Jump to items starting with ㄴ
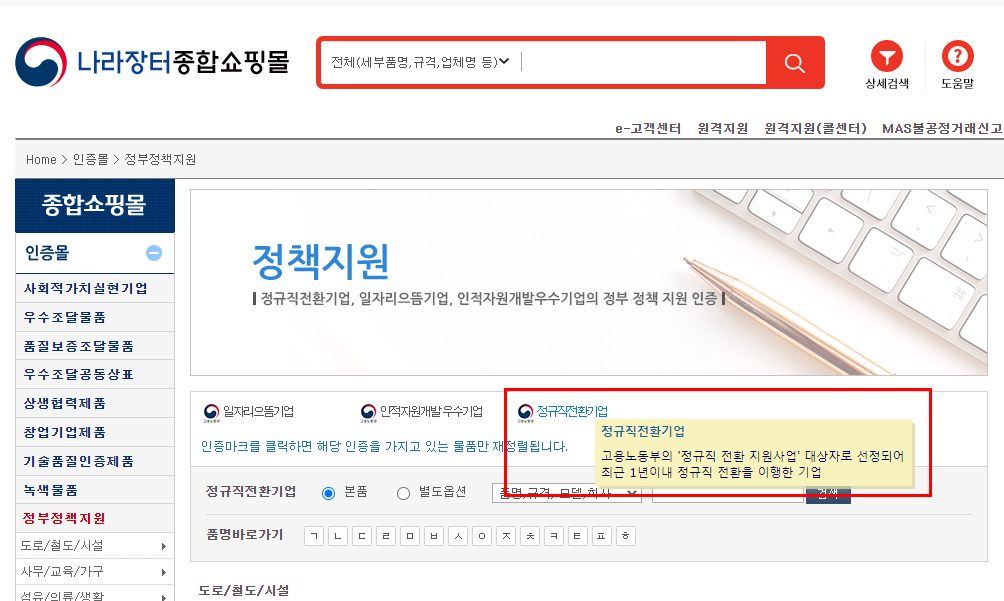Screen dimensions: 1004x601 (x=338, y=536)
